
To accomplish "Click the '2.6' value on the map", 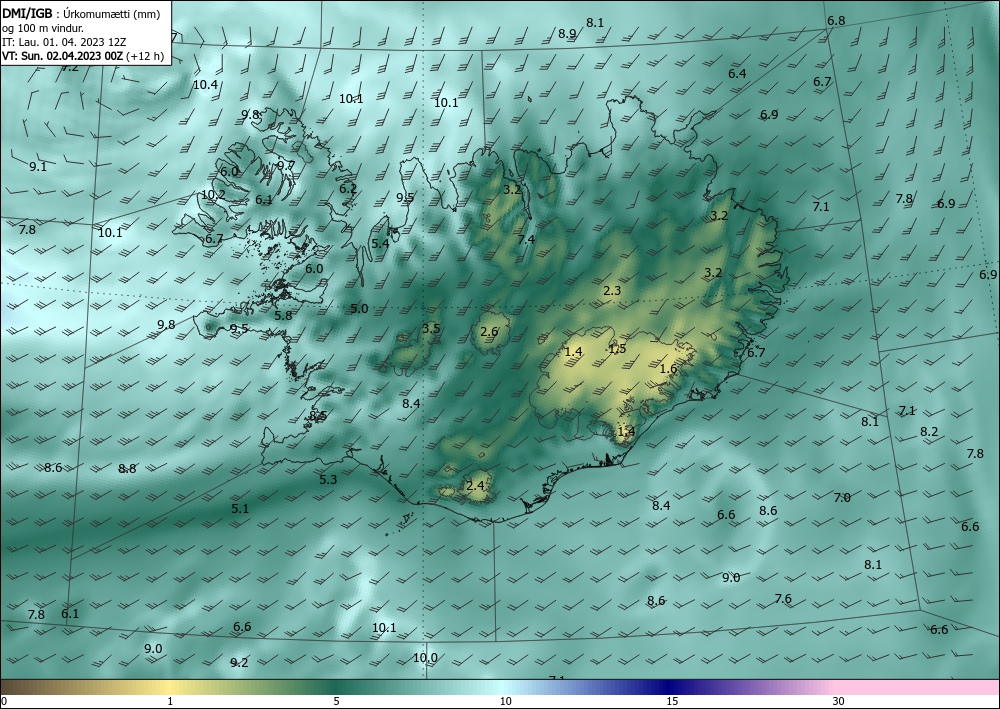I will coord(489,332).
